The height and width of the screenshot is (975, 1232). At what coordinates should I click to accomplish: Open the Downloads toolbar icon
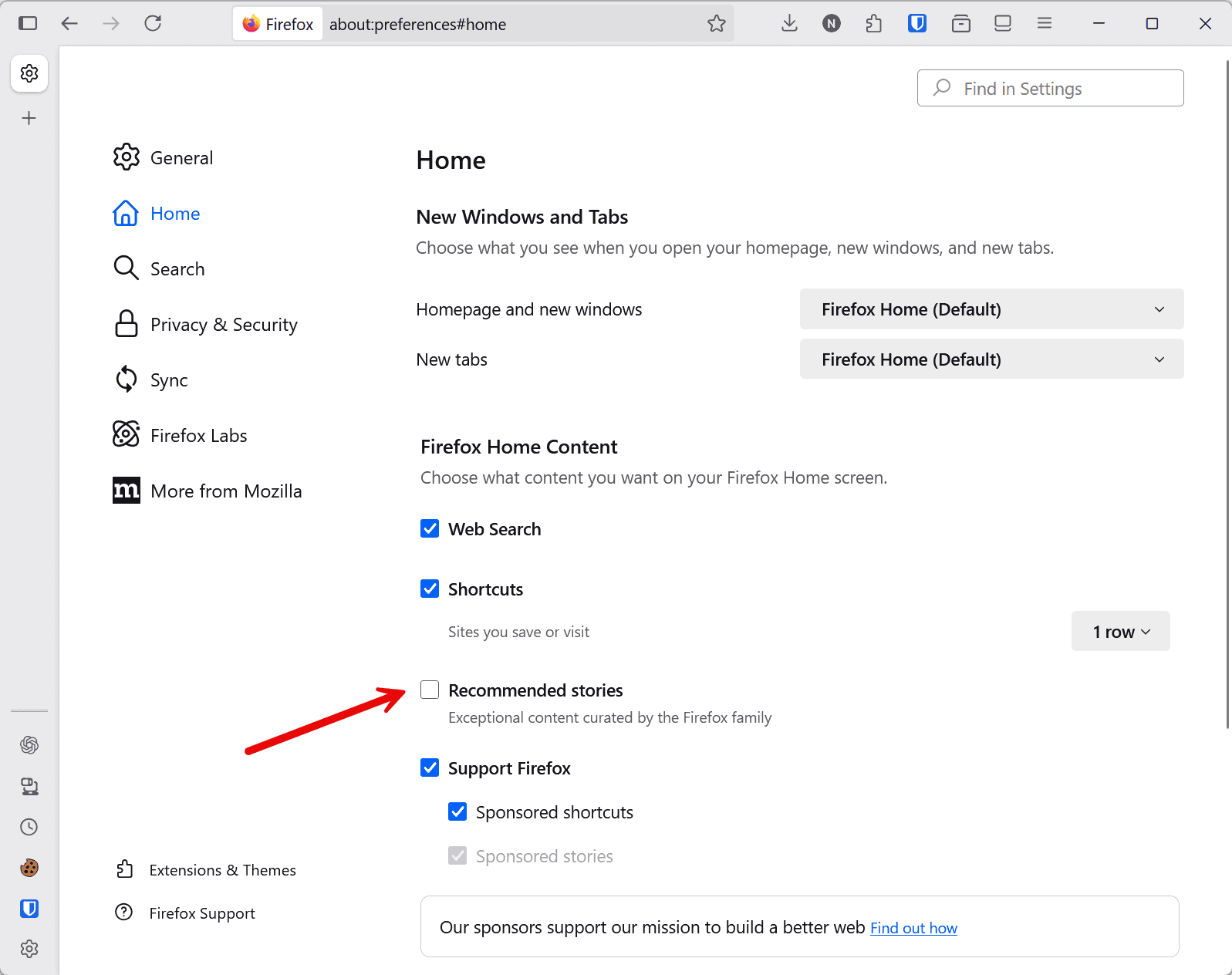click(789, 24)
